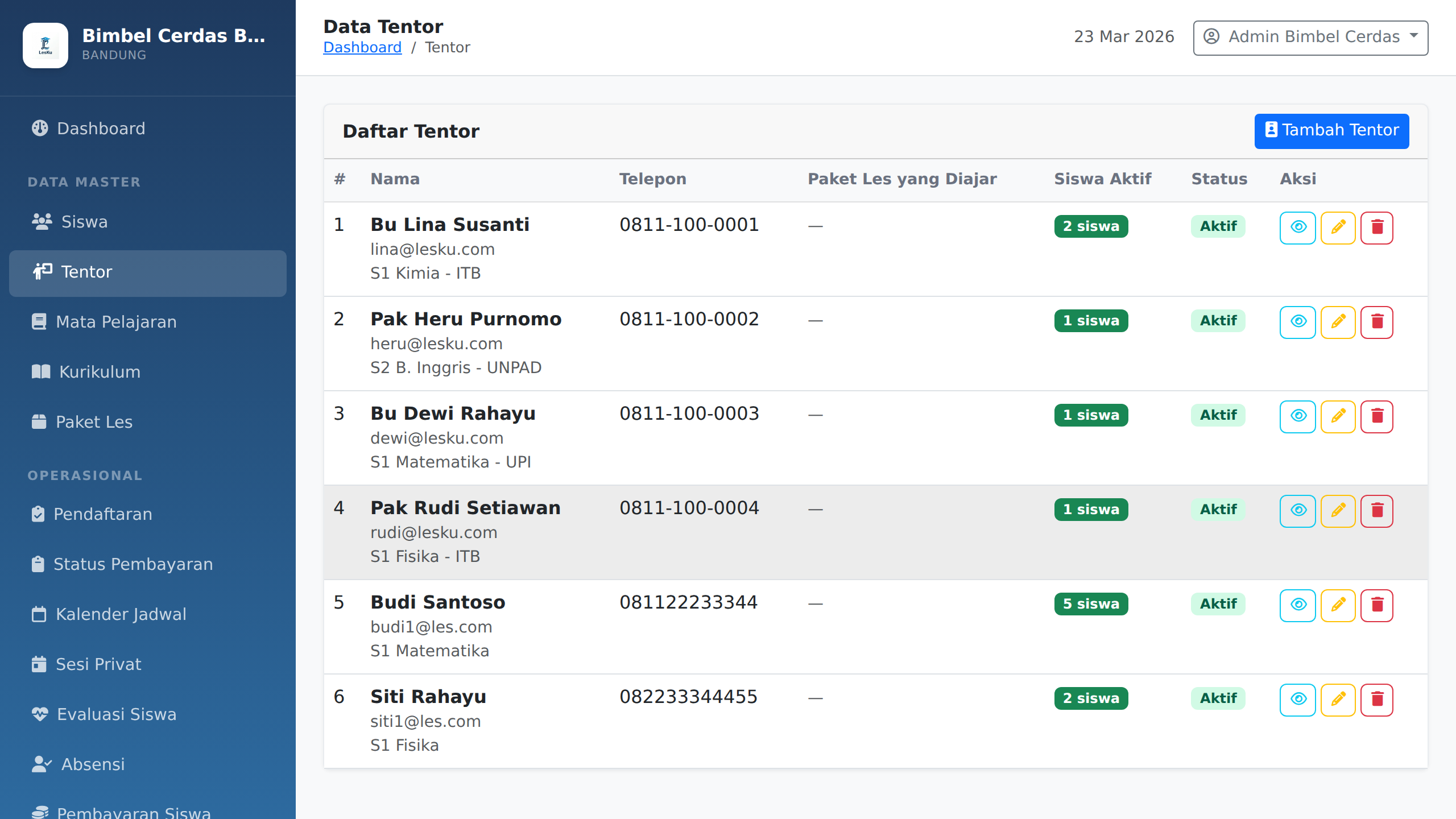Click the LesKu logo in the sidebar
The width and height of the screenshot is (1456, 819).
(x=45, y=45)
